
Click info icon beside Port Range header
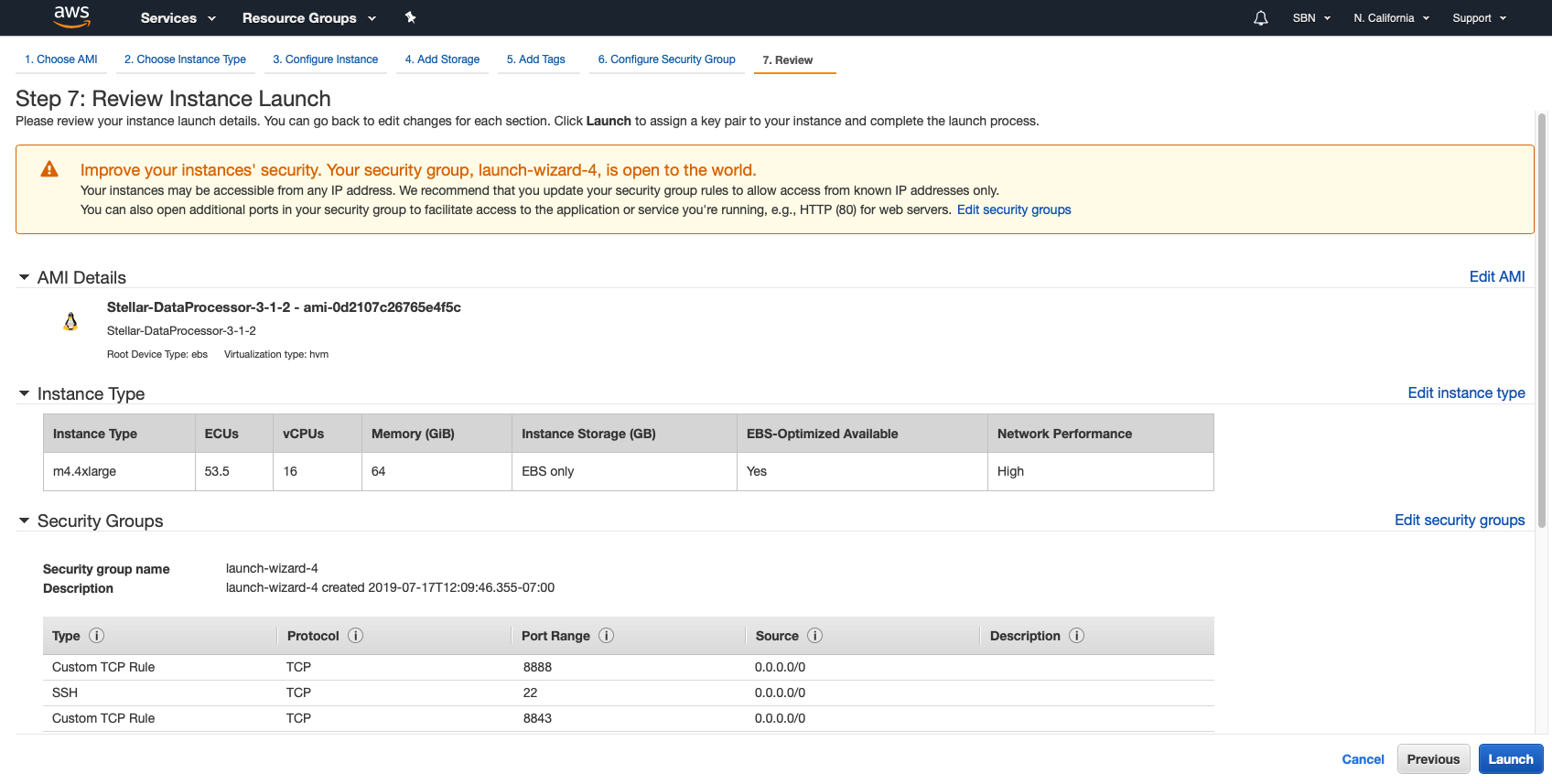pyautogui.click(x=606, y=636)
